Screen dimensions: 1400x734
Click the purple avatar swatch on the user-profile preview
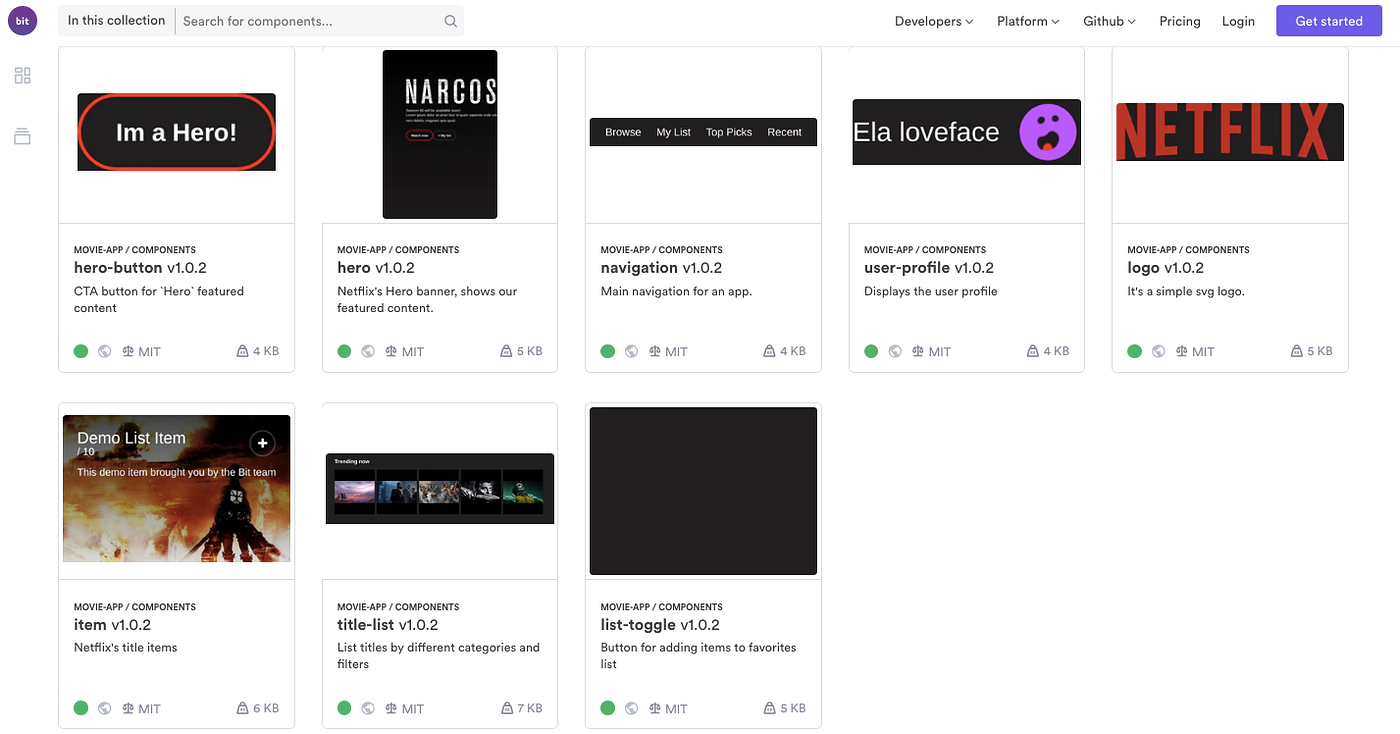click(x=1047, y=131)
